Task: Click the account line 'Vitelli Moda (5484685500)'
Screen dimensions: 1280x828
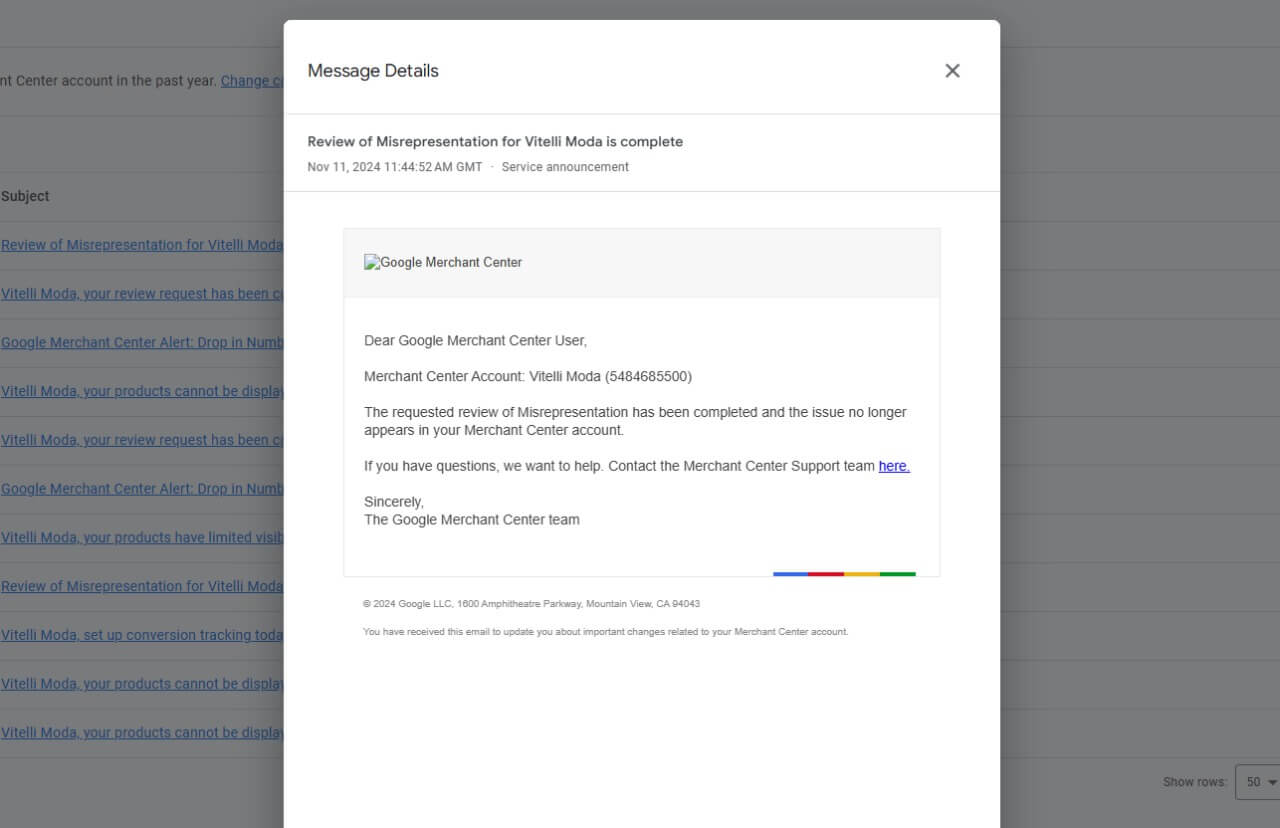Action: click(x=528, y=377)
